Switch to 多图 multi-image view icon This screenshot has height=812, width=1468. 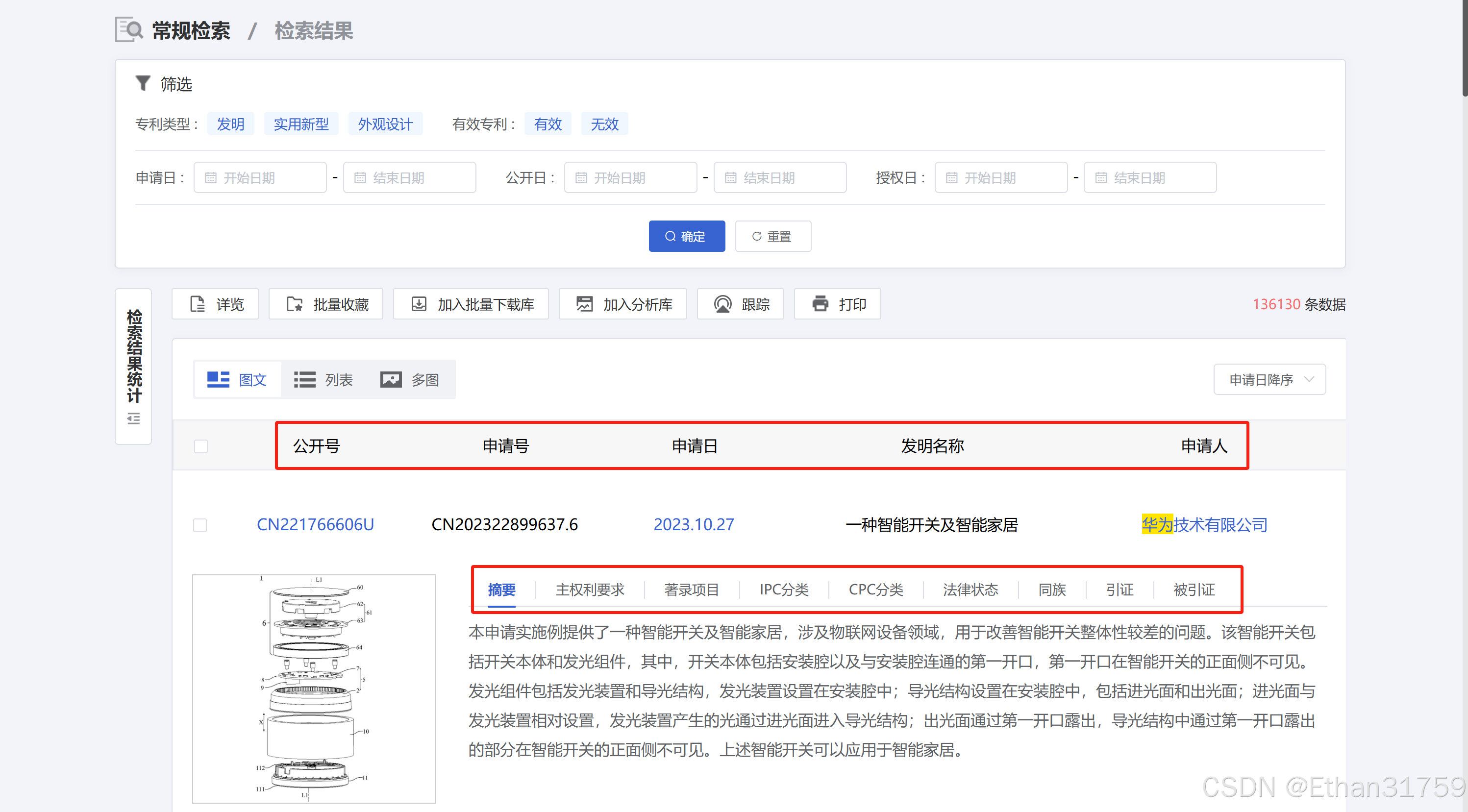[x=391, y=379]
